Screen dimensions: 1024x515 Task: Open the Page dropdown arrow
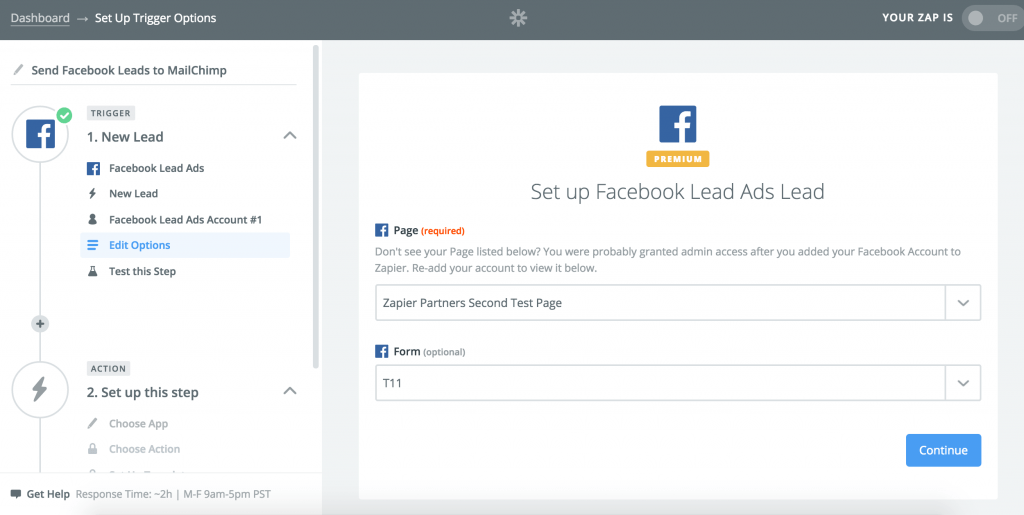(x=963, y=303)
